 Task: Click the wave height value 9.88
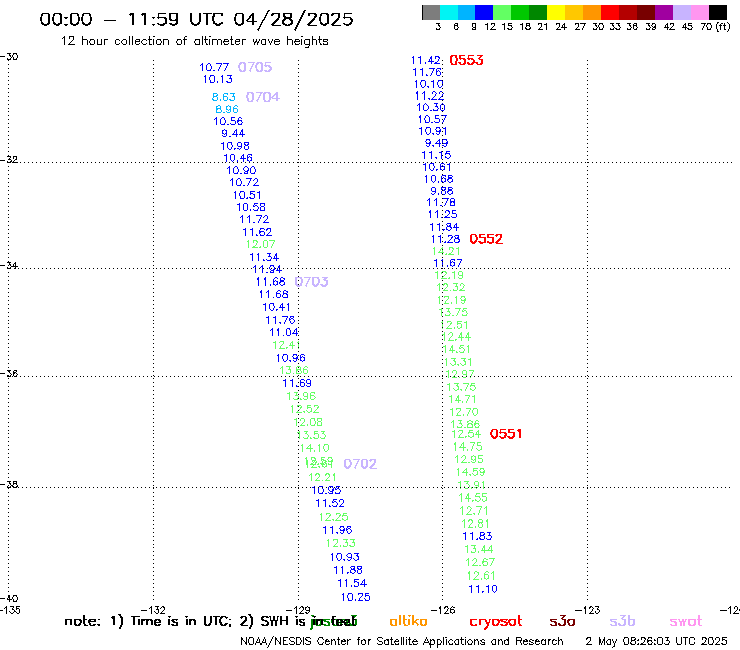442,191
